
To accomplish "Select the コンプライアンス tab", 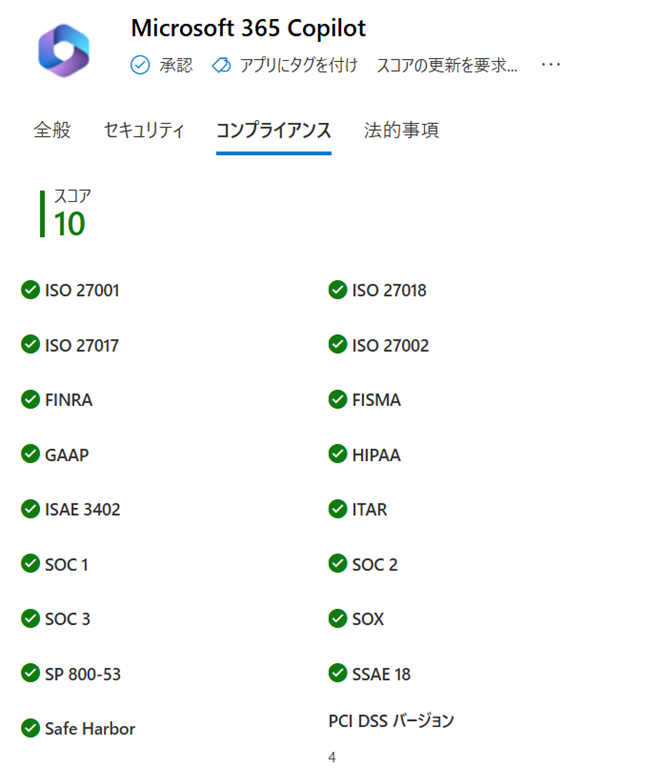I will coord(273,130).
